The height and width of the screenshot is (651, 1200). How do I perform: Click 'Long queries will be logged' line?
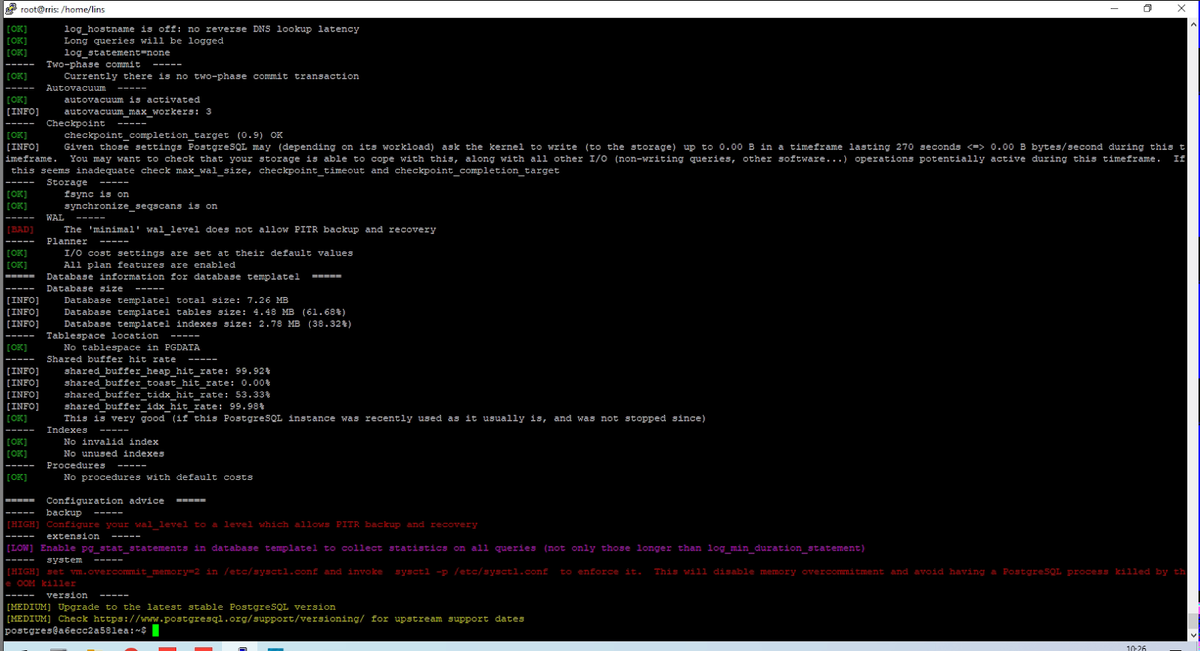143,41
